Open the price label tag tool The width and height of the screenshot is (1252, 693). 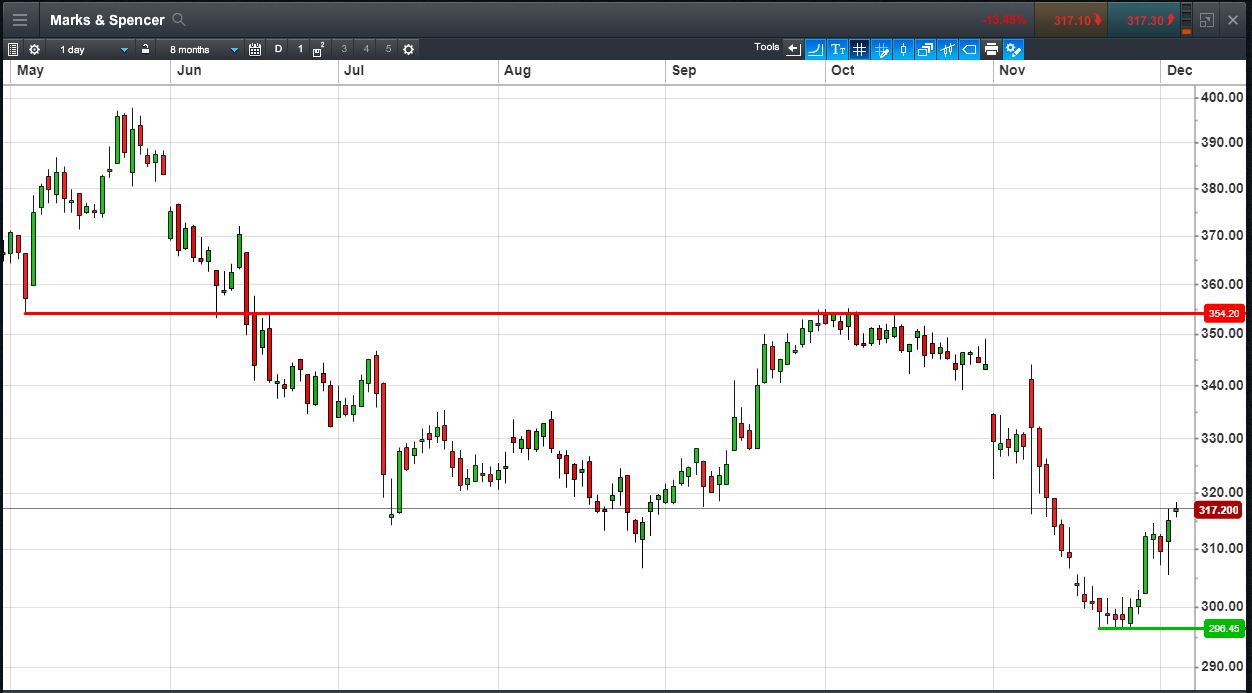(x=969, y=49)
